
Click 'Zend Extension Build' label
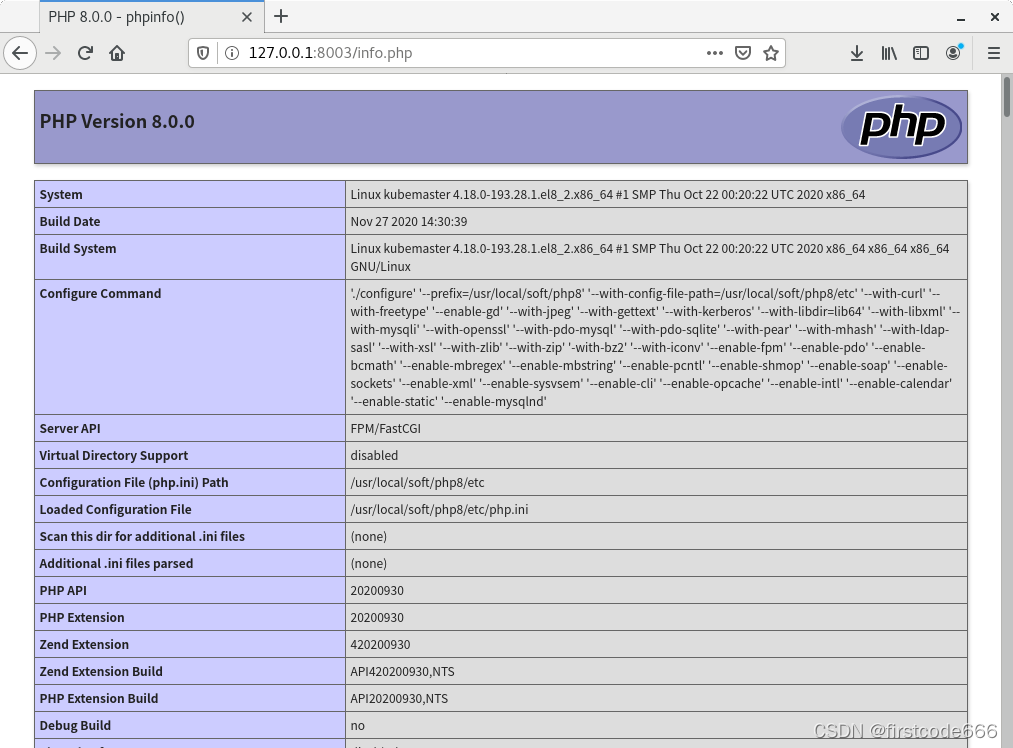coord(101,672)
